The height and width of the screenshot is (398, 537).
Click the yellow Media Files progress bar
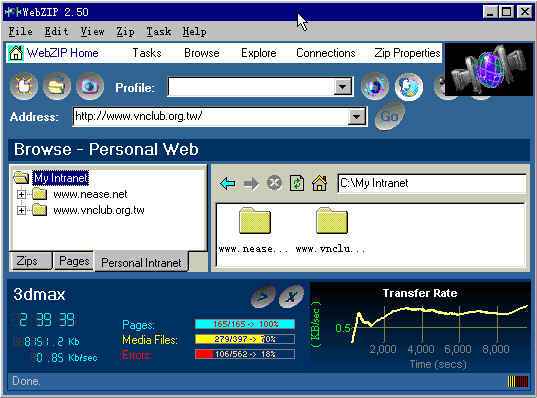tap(245, 339)
